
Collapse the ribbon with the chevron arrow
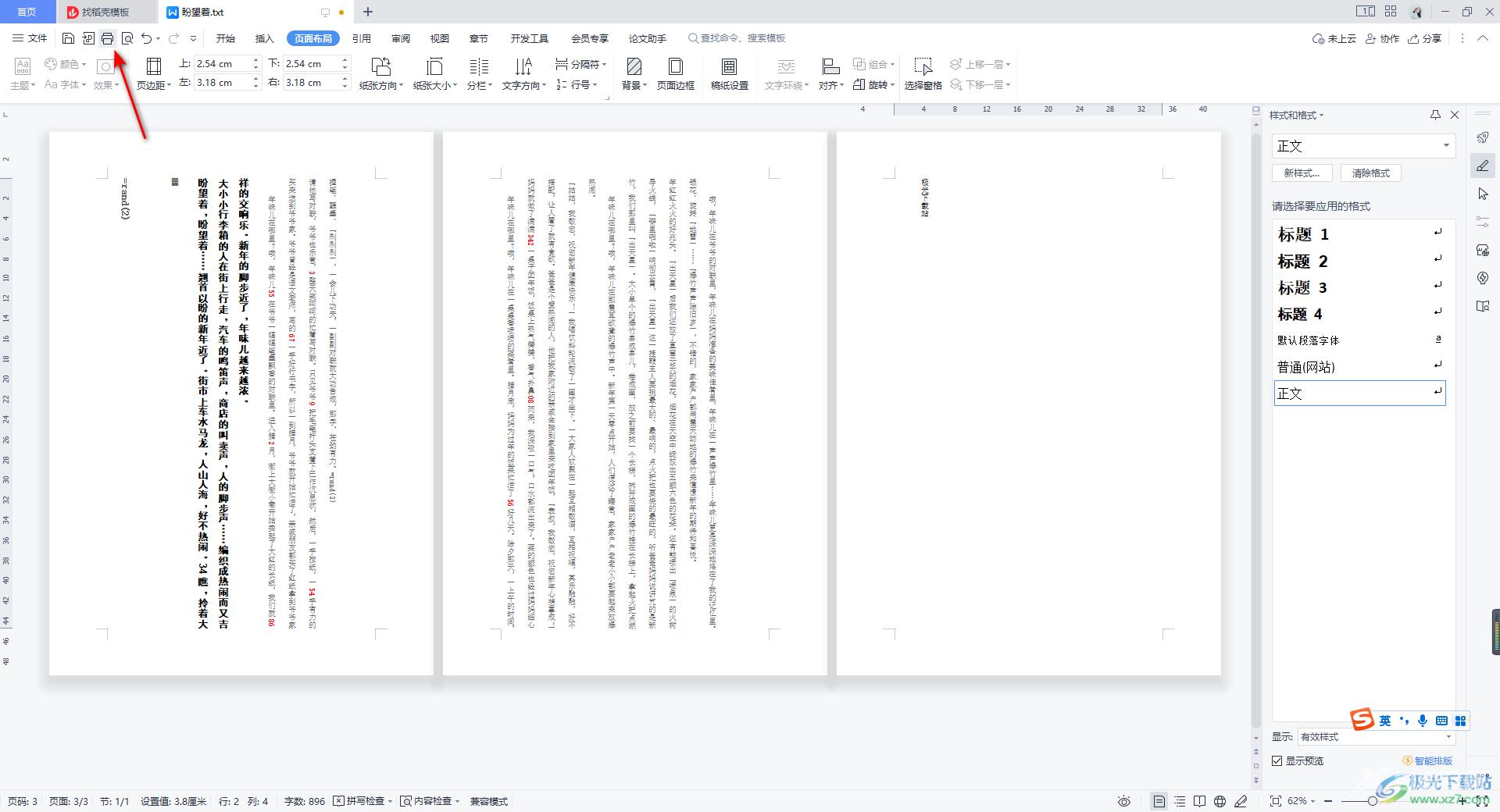click(x=1482, y=38)
